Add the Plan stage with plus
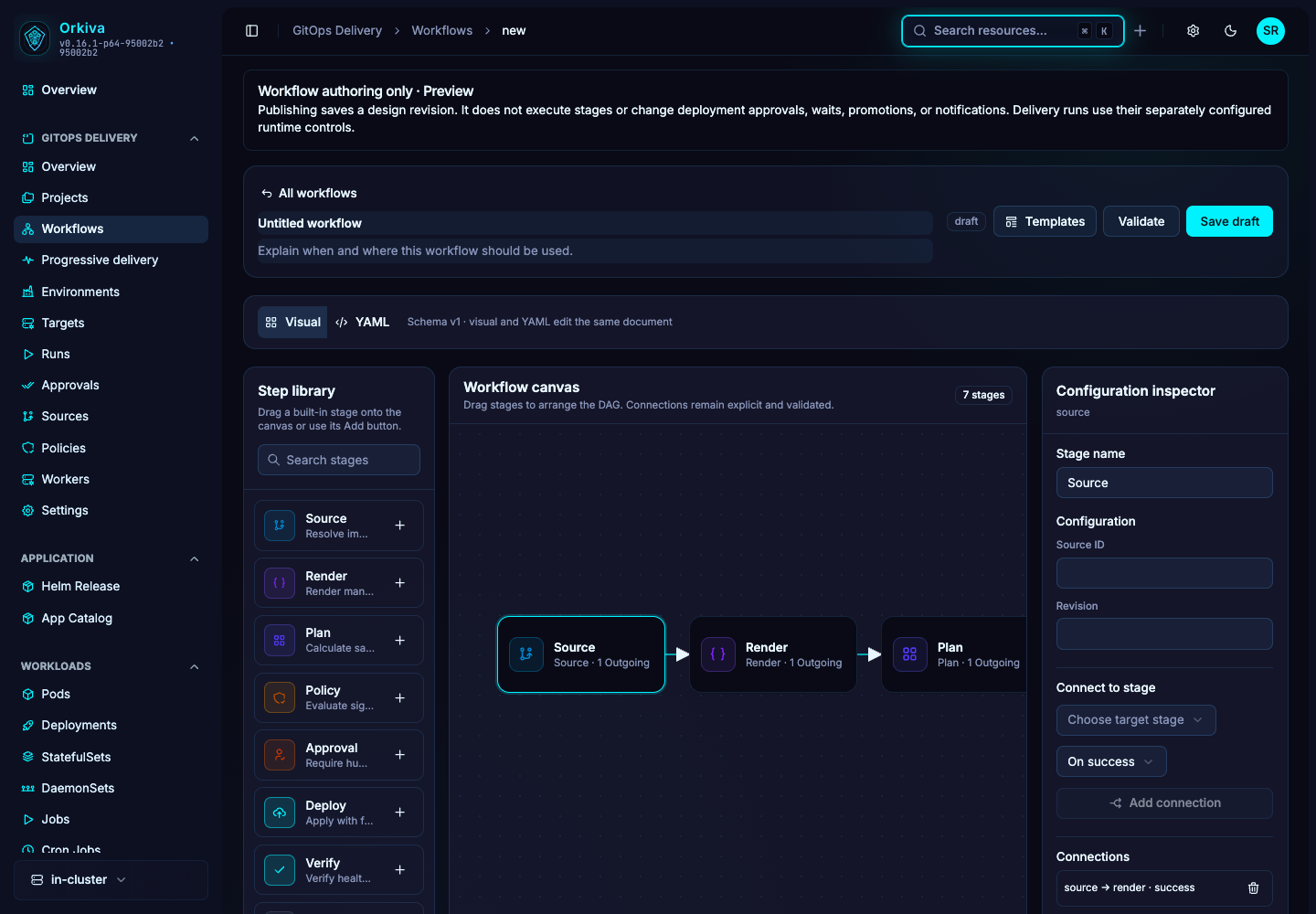Viewport: 1316px width, 914px height. point(399,641)
